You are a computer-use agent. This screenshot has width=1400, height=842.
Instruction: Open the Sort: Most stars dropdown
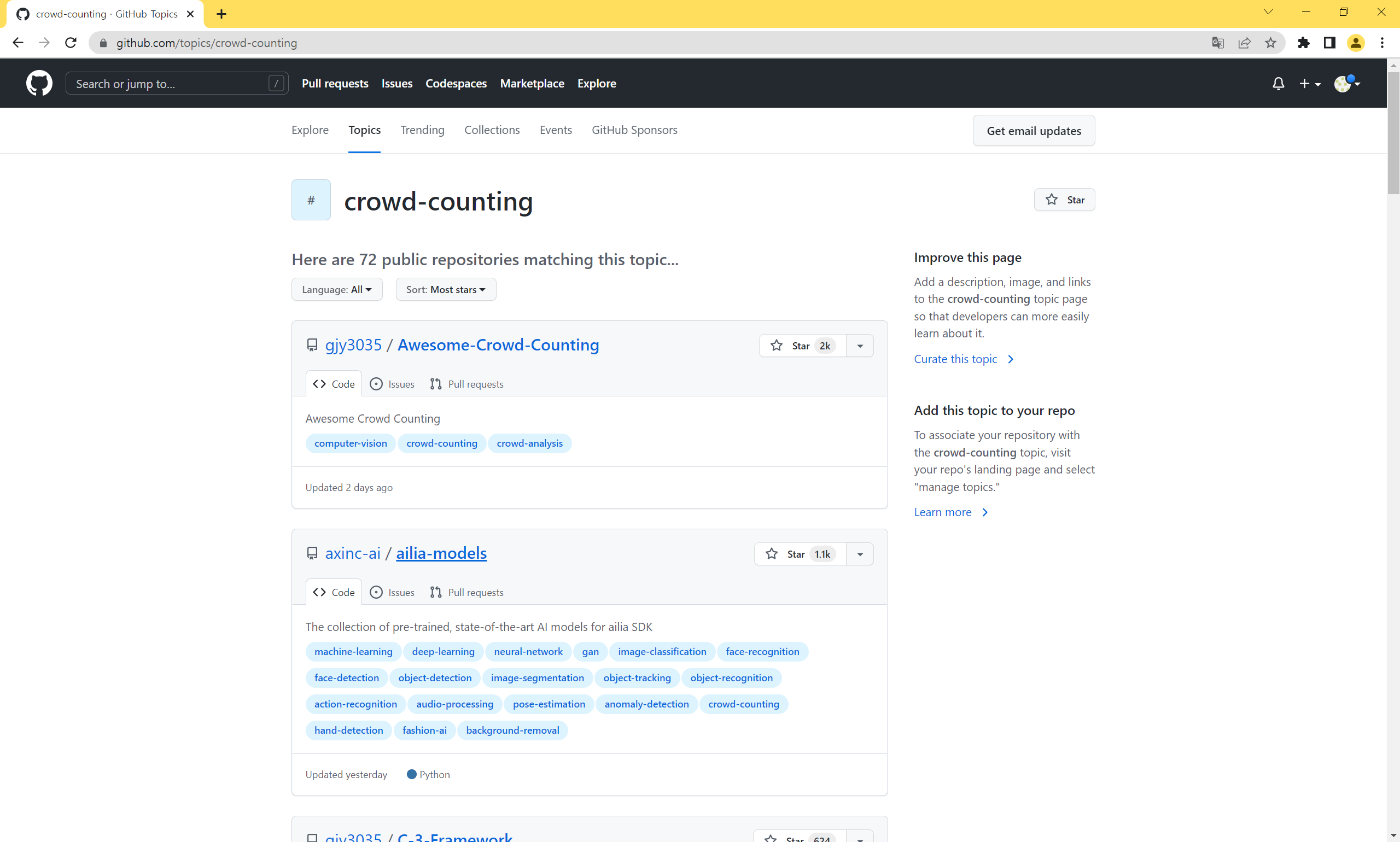446,289
